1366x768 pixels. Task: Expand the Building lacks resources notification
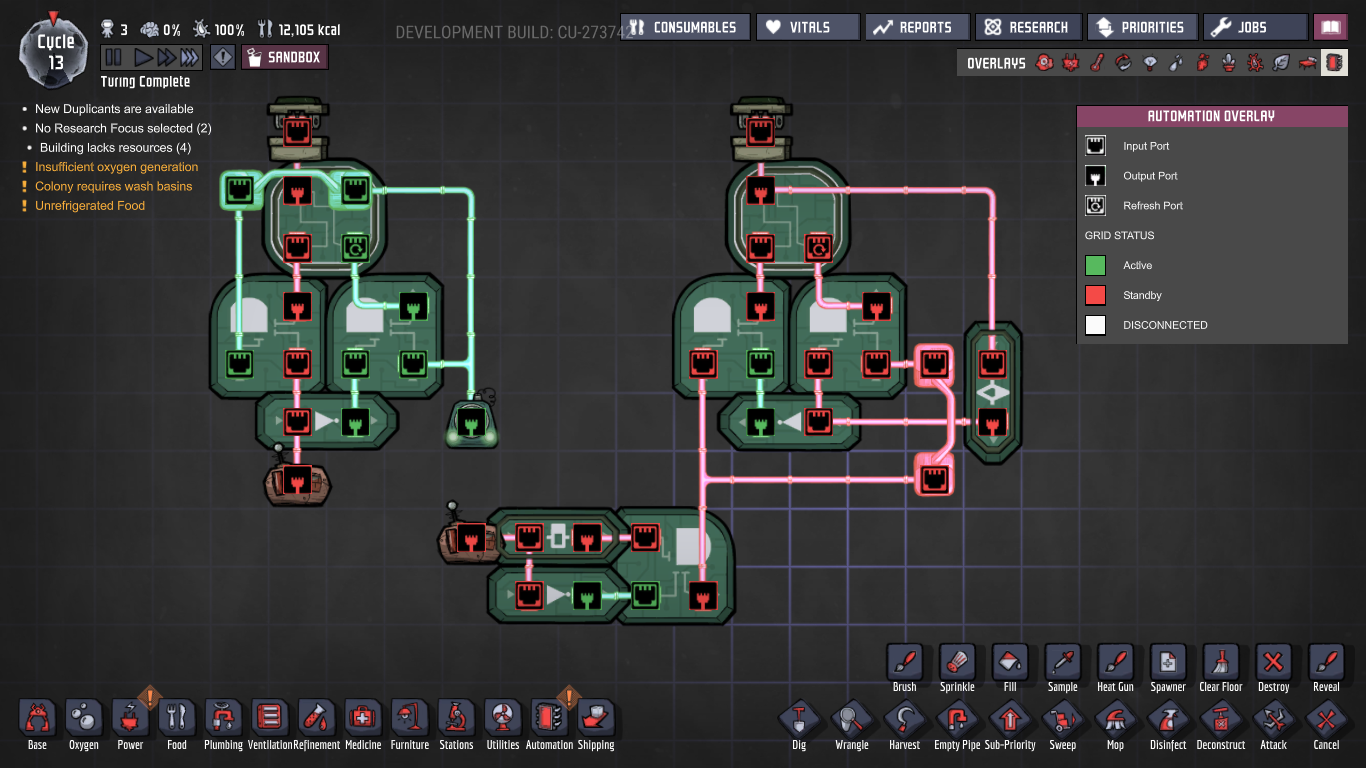[x=115, y=147]
